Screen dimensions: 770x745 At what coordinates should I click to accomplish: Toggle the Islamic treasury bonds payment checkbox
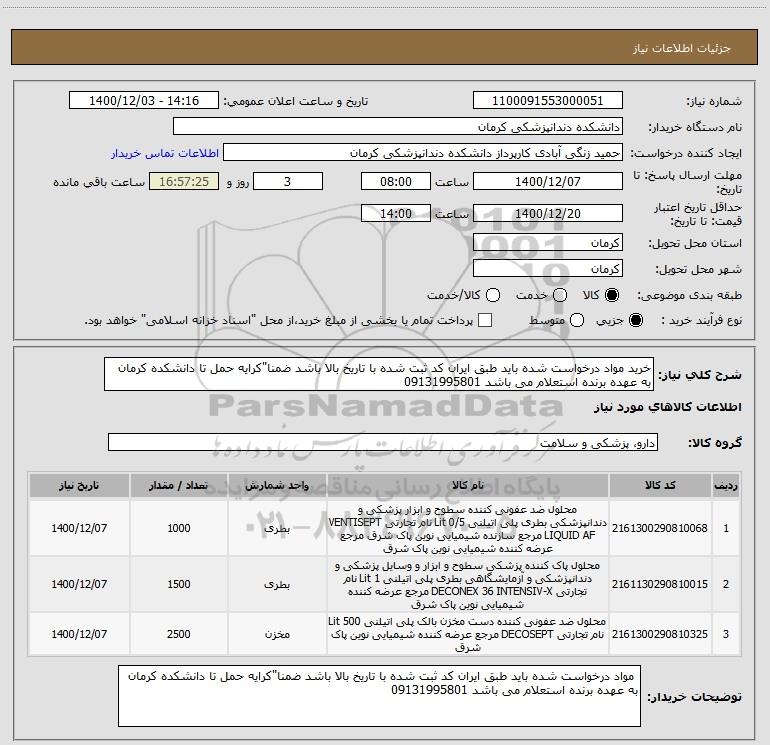(x=485, y=320)
